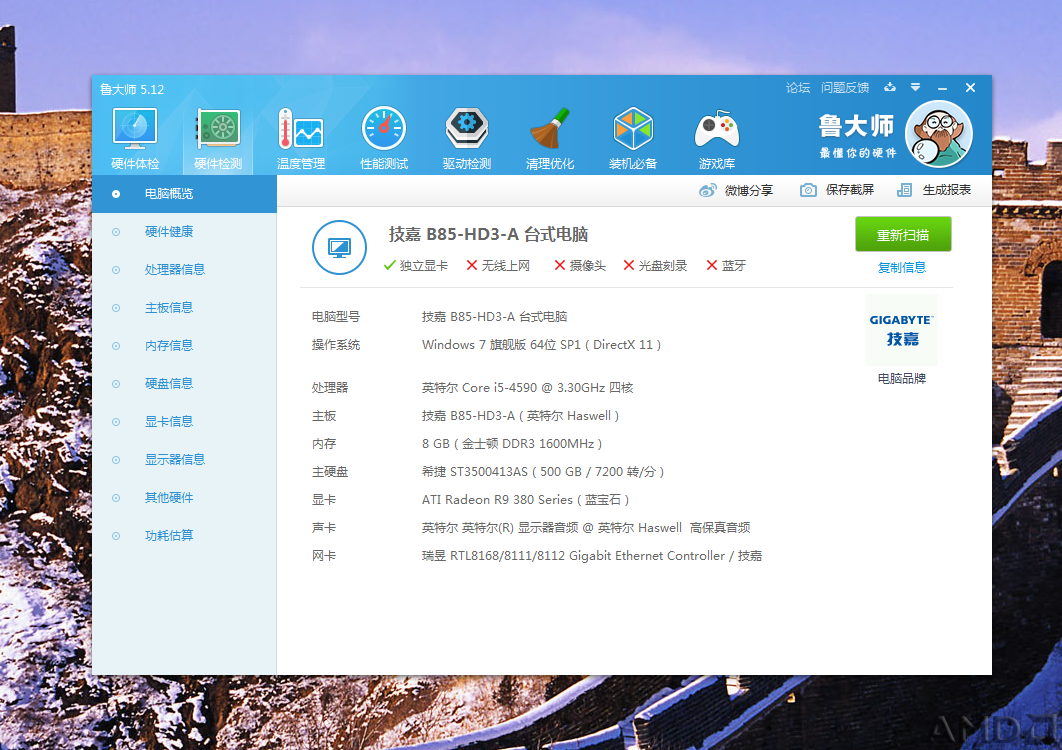Click the 无线上网 feature indicator
1062x750 pixels.
tap(498, 266)
